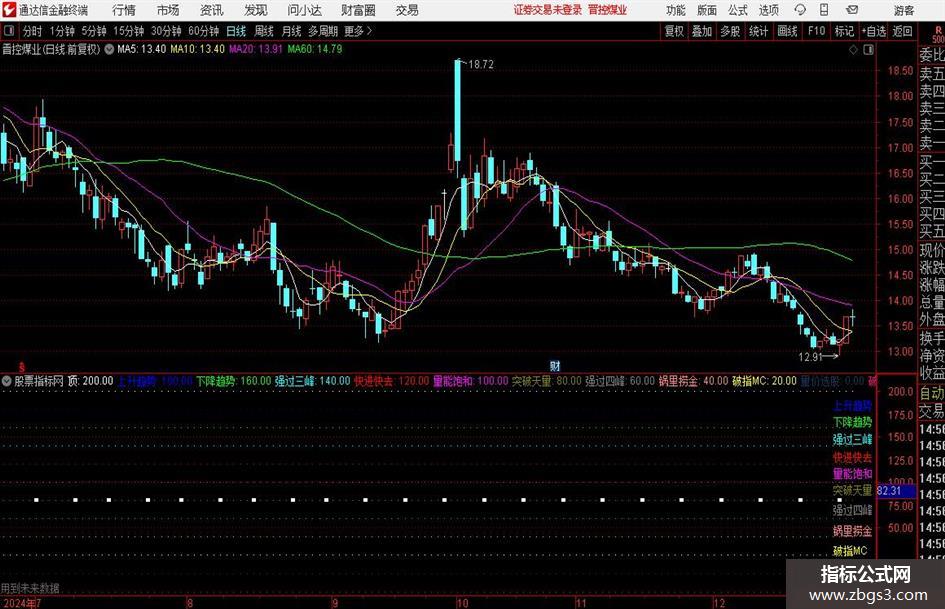Add stock with the +自选 button
Viewport: 945px width, 609px height.
pos(874,31)
